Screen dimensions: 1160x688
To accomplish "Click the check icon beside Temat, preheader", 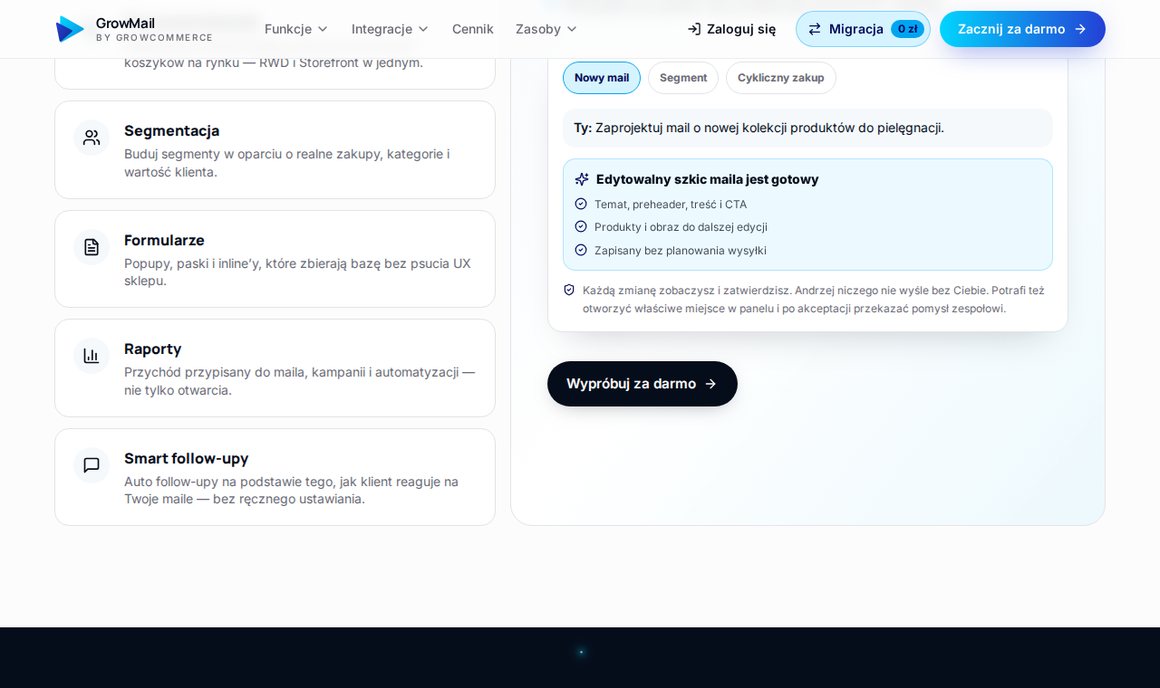I will click(x=581, y=203).
